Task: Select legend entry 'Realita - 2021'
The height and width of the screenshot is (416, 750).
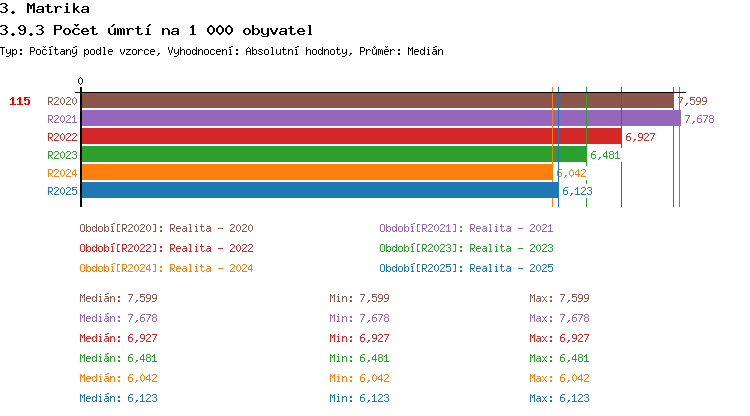Action: point(466,228)
